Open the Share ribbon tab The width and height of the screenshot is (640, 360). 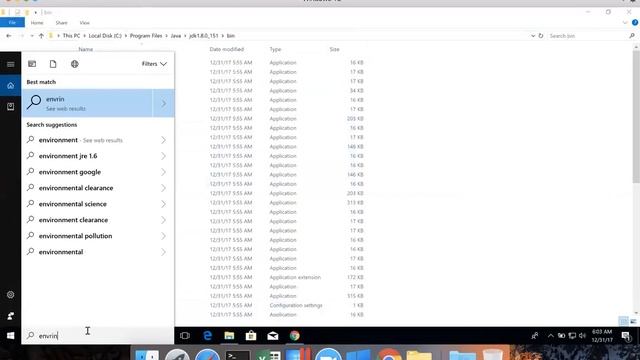(61, 23)
